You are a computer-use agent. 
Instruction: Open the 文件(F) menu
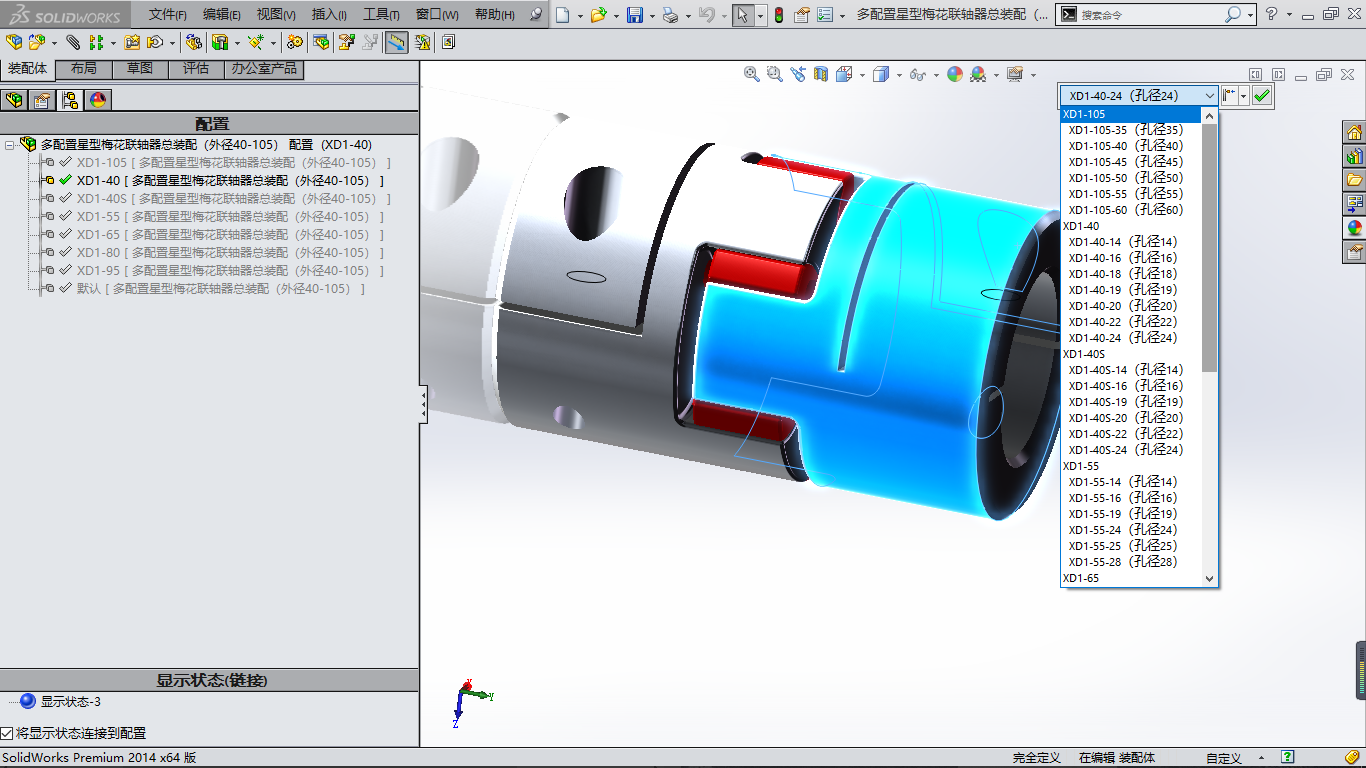pyautogui.click(x=168, y=15)
